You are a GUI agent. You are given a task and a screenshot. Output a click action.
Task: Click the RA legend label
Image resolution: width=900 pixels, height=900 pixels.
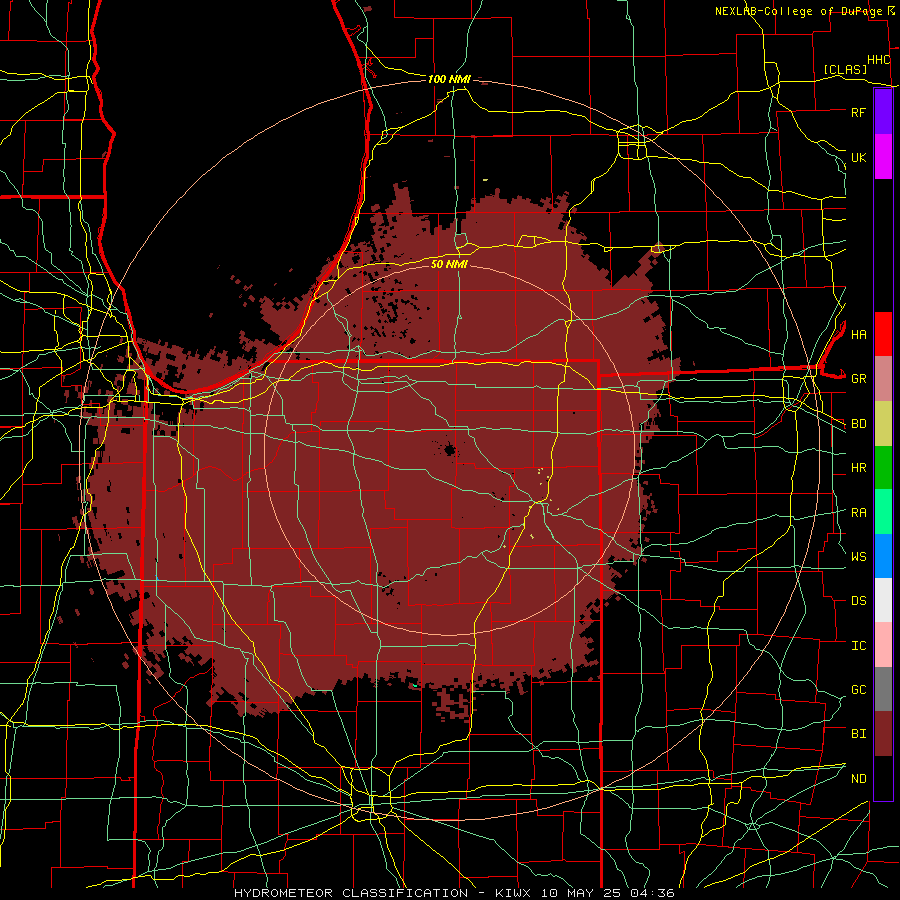pyautogui.click(x=858, y=513)
